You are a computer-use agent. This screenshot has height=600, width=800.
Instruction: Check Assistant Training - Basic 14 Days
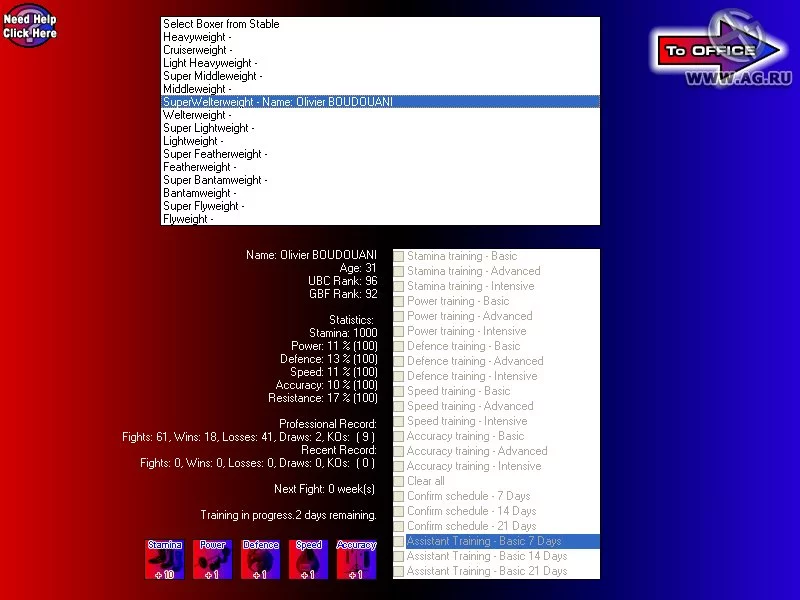[x=399, y=556]
